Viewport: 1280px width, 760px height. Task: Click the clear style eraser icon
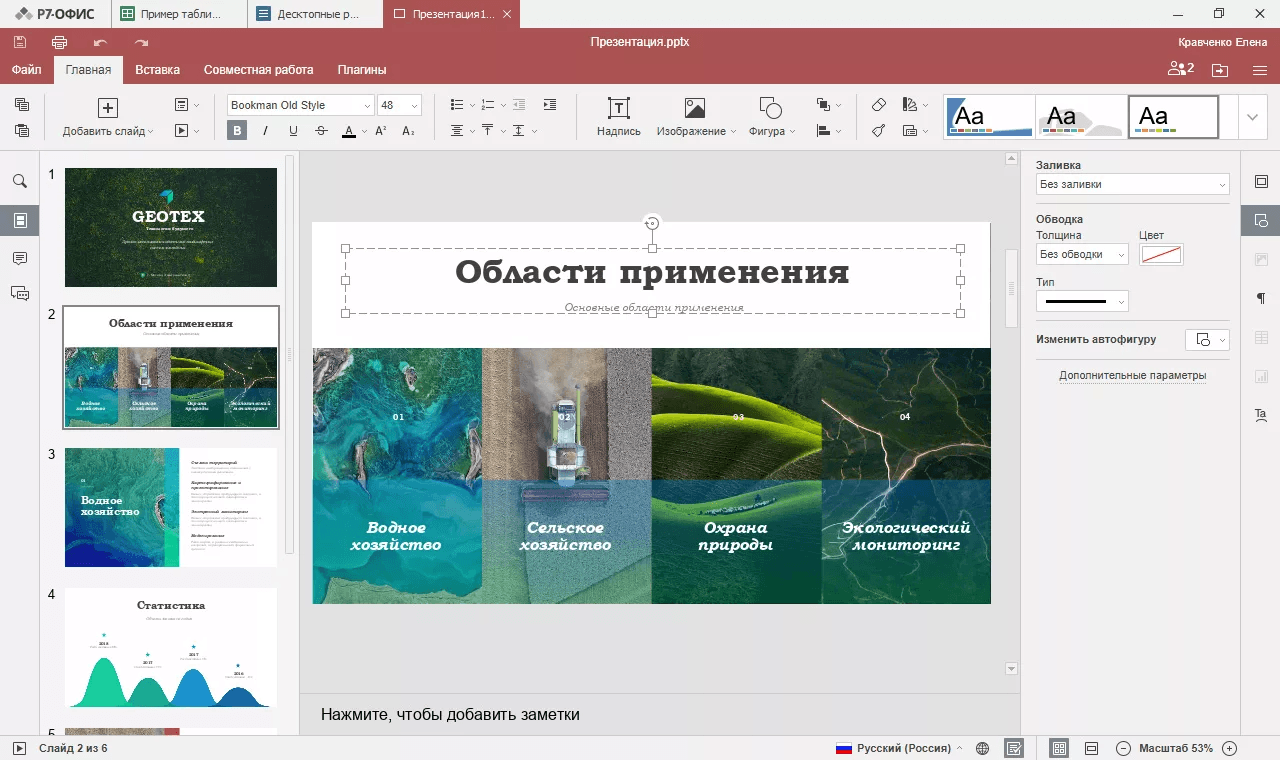tap(879, 105)
